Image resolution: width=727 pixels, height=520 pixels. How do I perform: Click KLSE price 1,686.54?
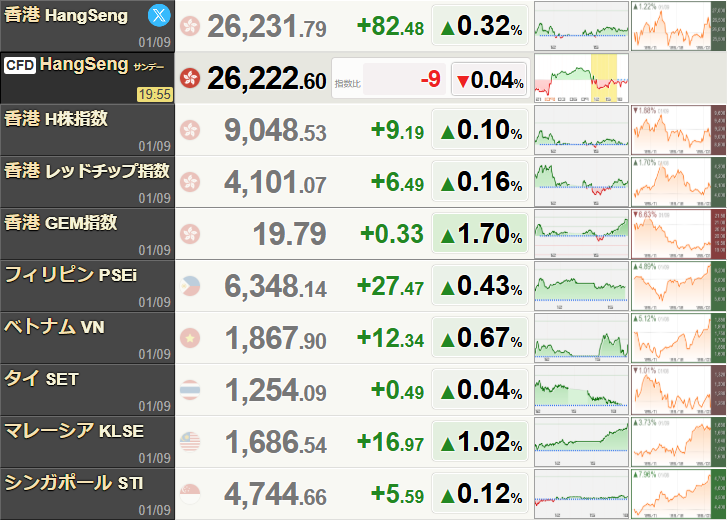tap(276, 443)
